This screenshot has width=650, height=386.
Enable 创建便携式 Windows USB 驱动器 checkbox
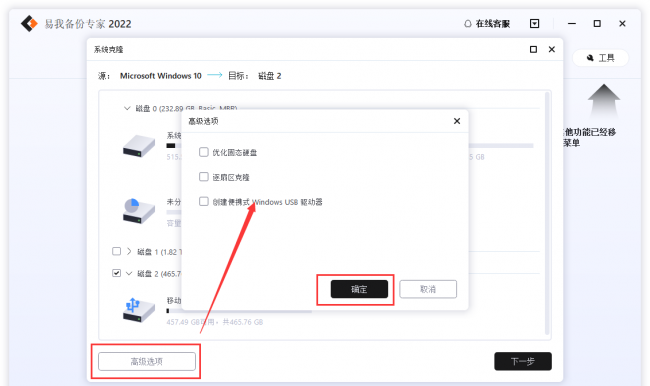click(x=204, y=202)
